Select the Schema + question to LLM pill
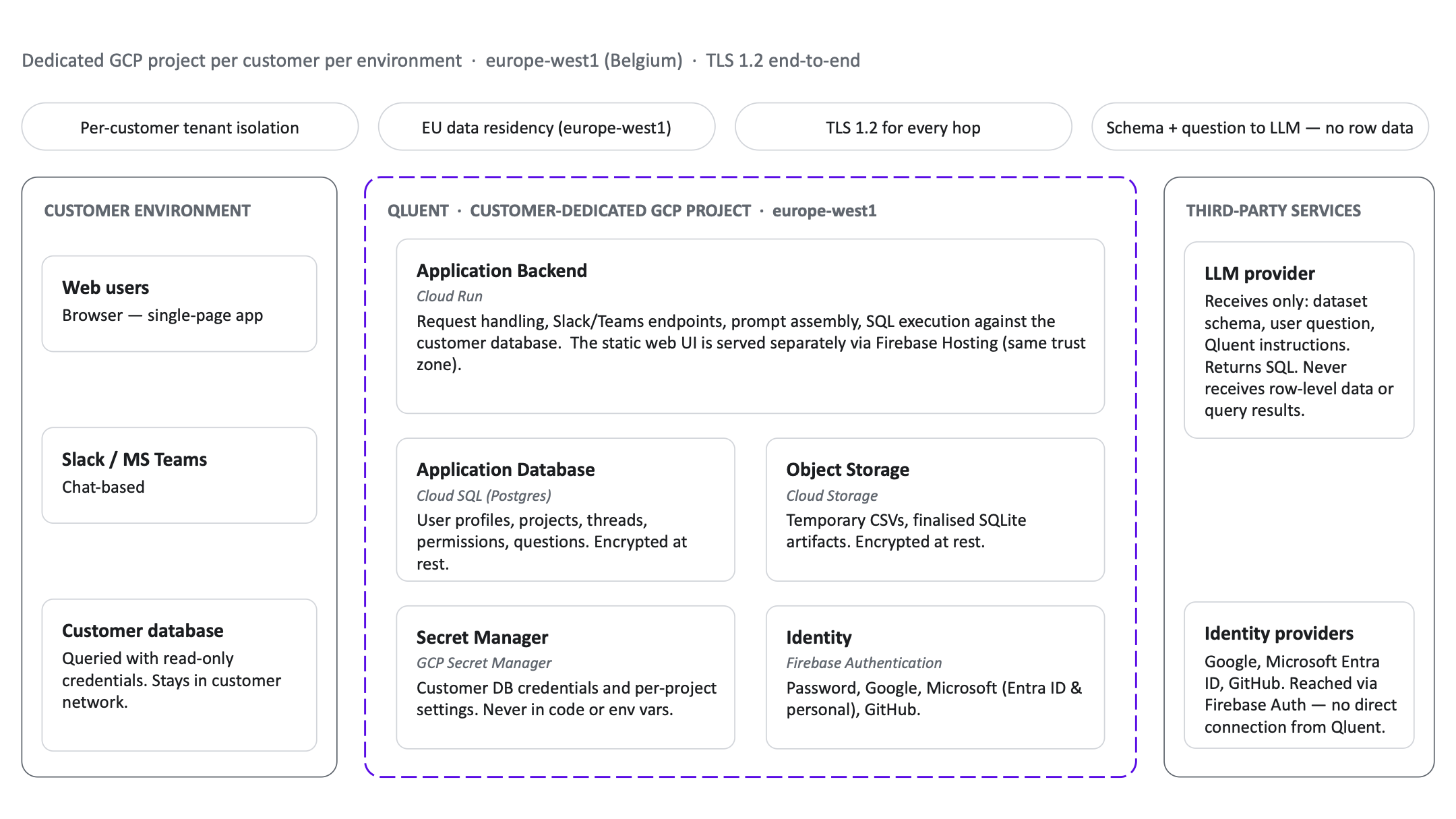 pyautogui.click(x=1259, y=127)
